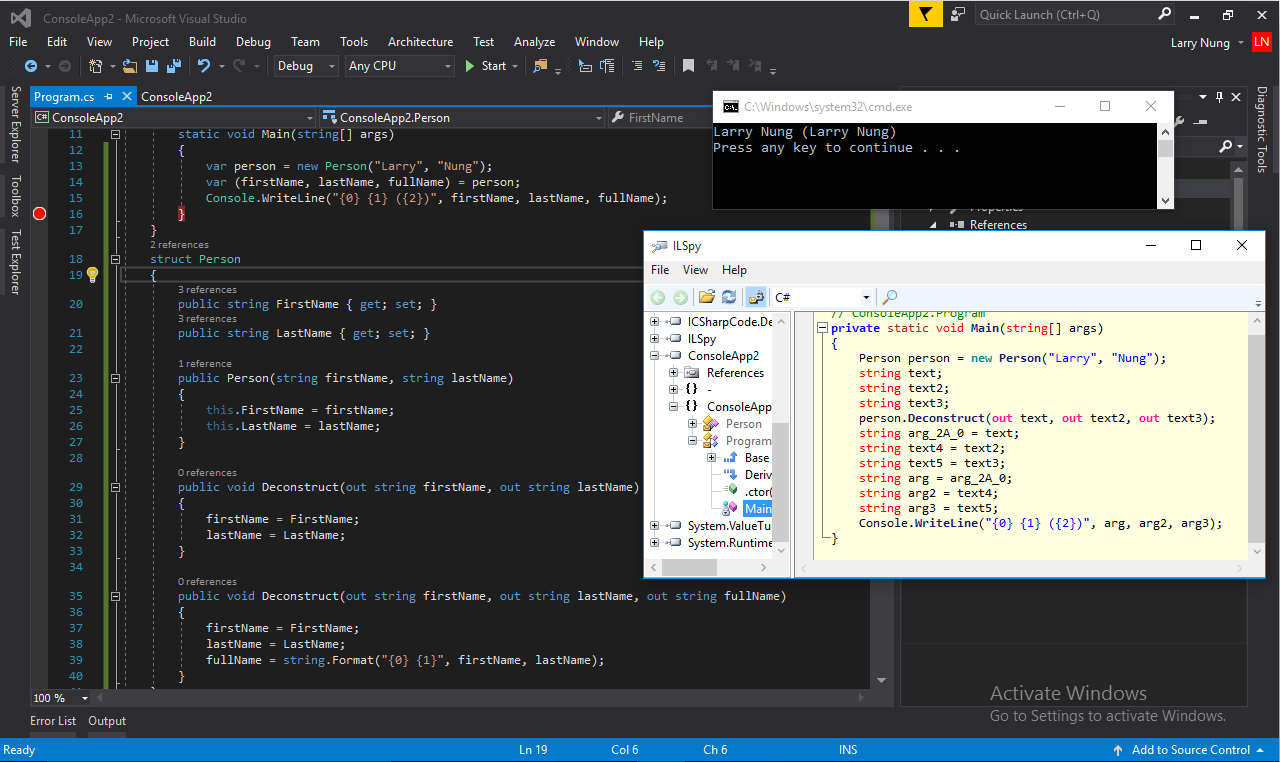Open the Architecture menu
1280x762 pixels.
tap(420, 42)
